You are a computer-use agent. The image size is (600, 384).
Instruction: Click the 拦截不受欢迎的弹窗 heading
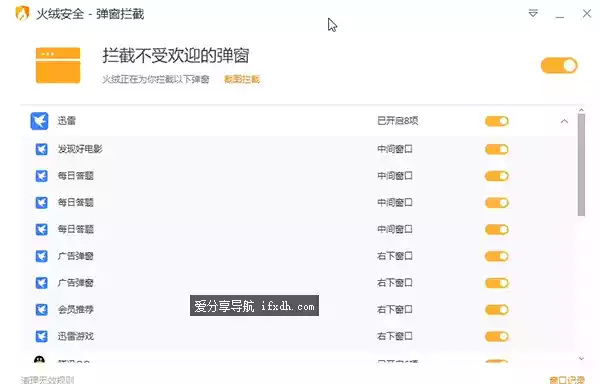(x=176, y=56)
